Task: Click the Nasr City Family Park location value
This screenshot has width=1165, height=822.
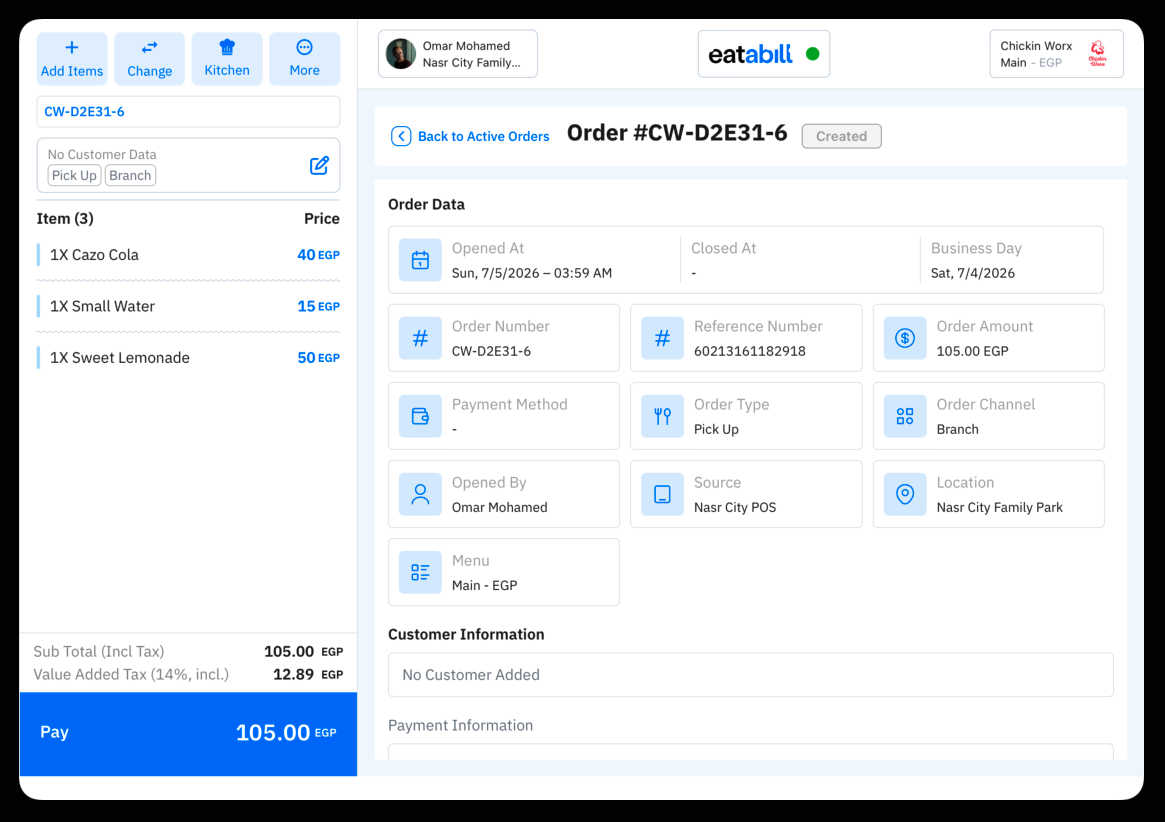Action: click(999, 507)
